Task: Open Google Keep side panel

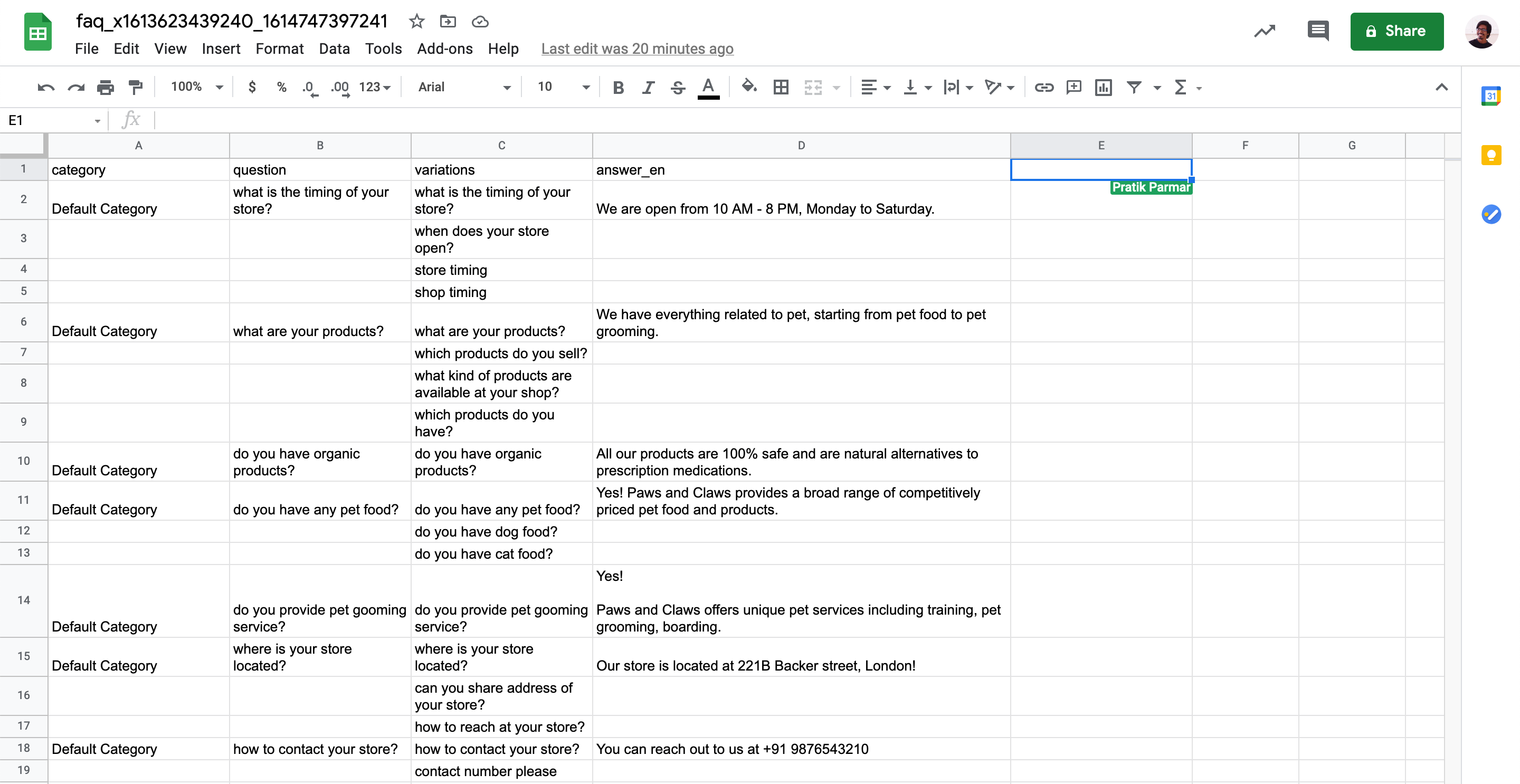Action: (x=1491, y=155)
